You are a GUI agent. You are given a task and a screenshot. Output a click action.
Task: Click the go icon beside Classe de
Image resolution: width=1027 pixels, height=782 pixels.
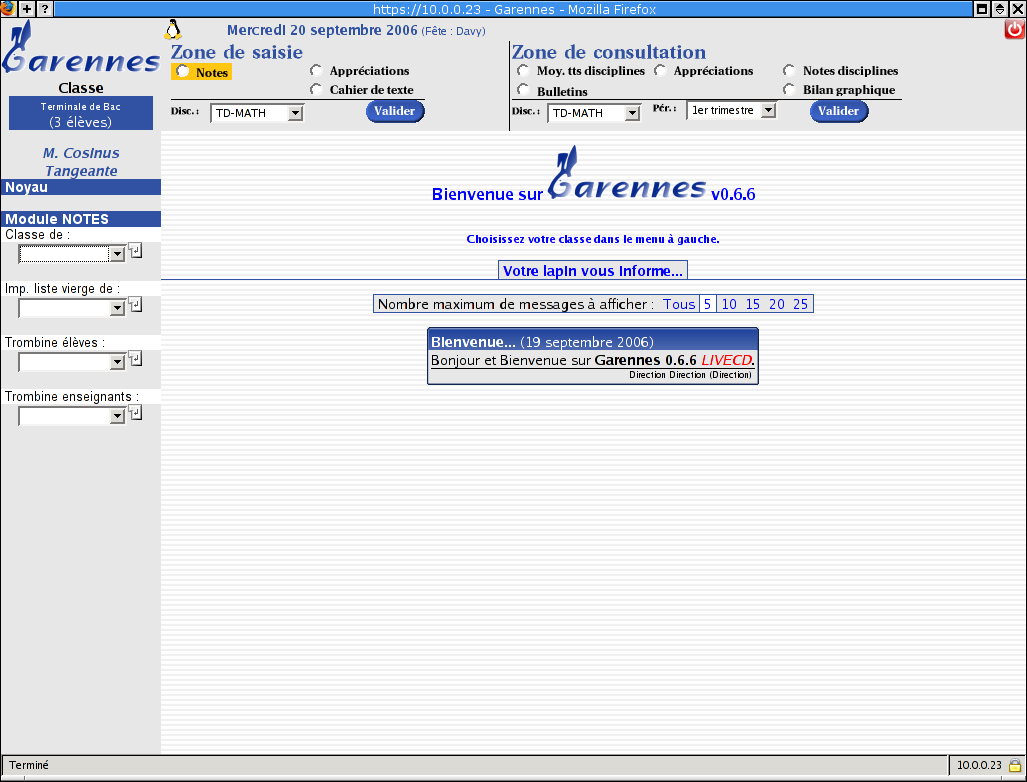pyautogui.click(x=135, y=251)
